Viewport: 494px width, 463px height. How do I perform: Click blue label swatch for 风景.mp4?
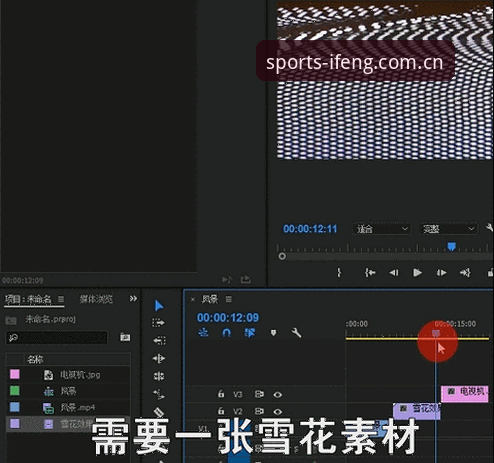15,407
